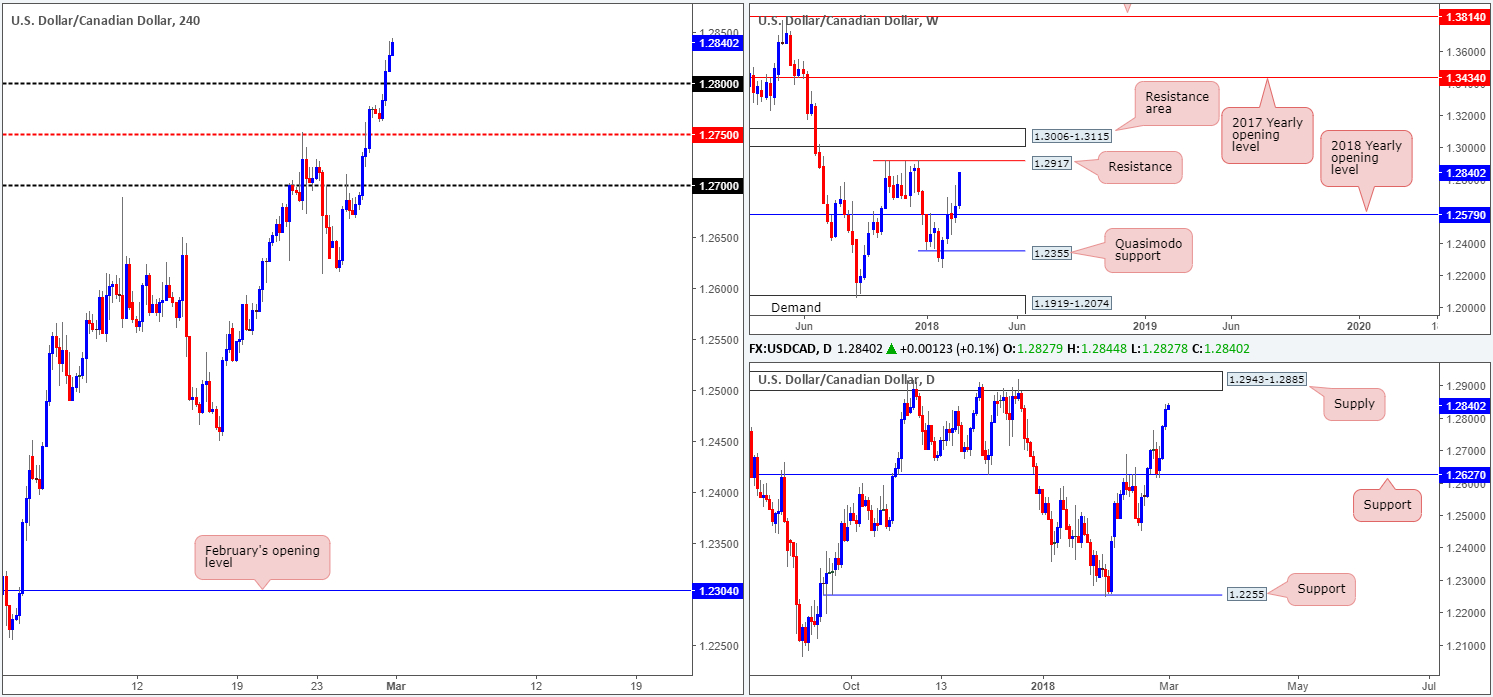This screenshot has width=1493, height=697.
Task: Click the 240-minute chart title text
Action: [x=106, y=20]
